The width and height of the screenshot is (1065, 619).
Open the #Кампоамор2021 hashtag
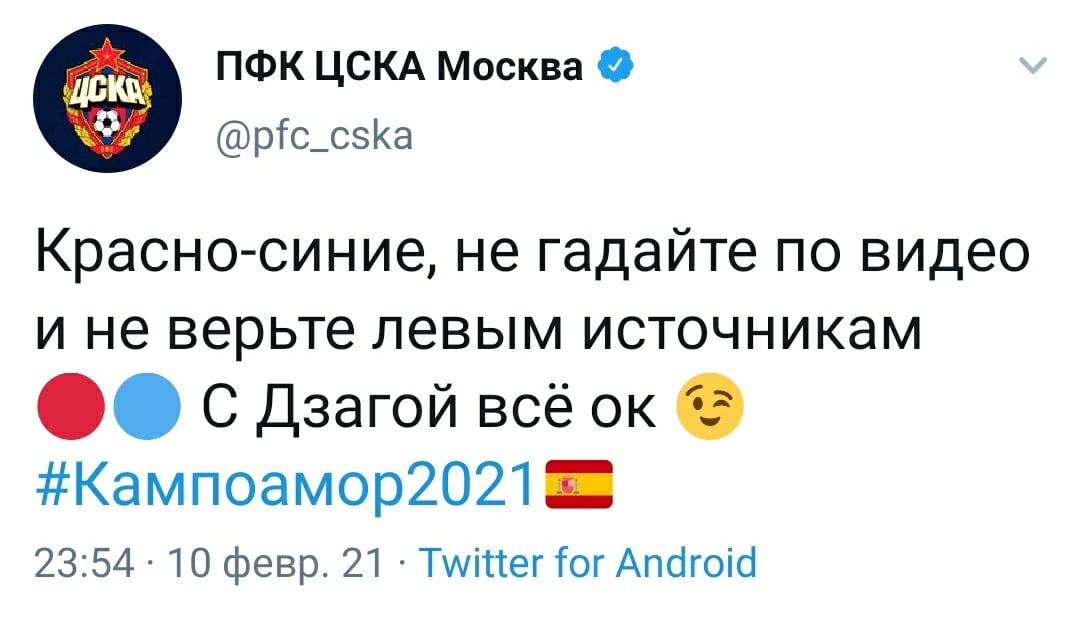click(x=285, y=484)
